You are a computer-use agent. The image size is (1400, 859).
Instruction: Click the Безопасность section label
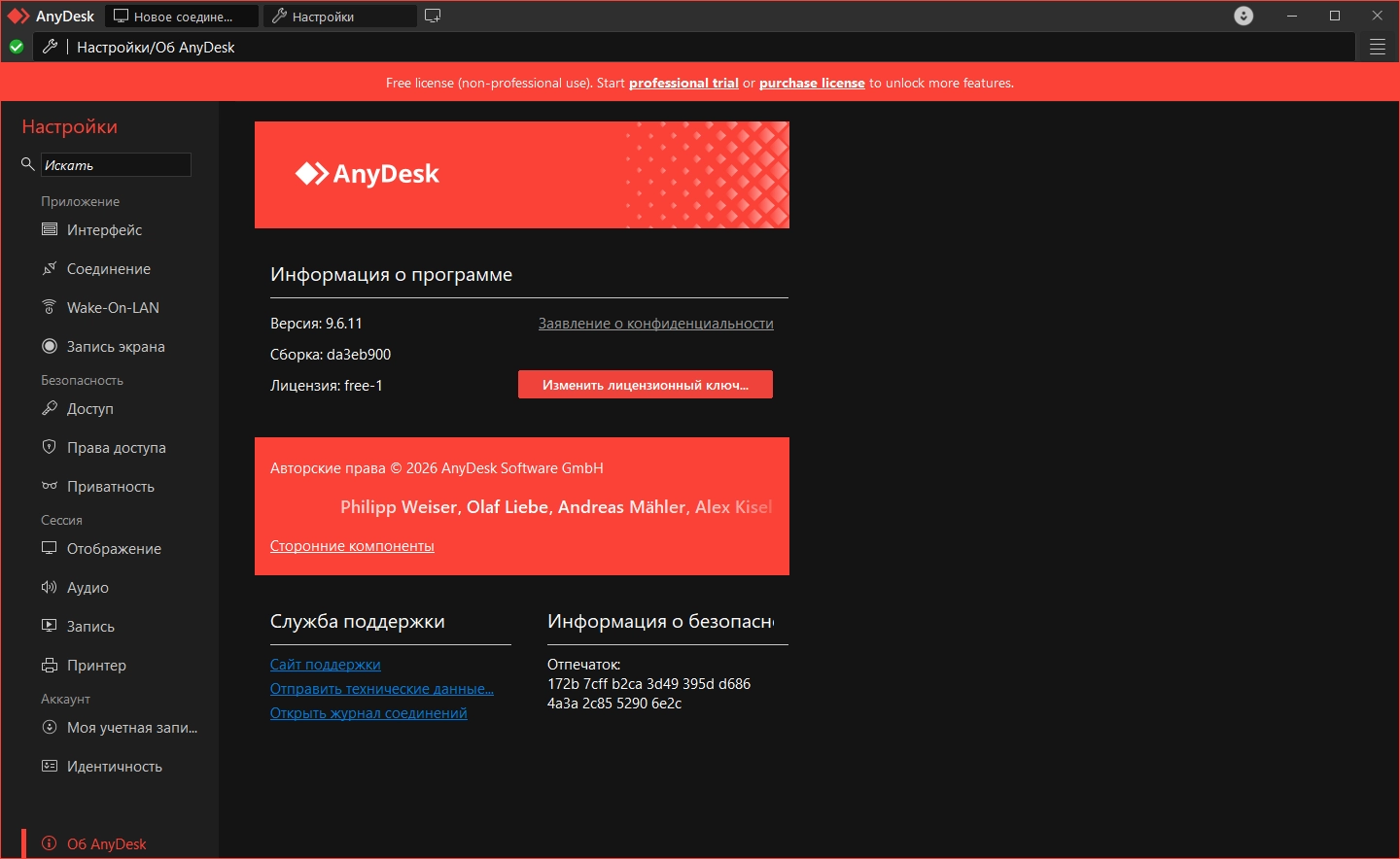[x=82, y=380]
